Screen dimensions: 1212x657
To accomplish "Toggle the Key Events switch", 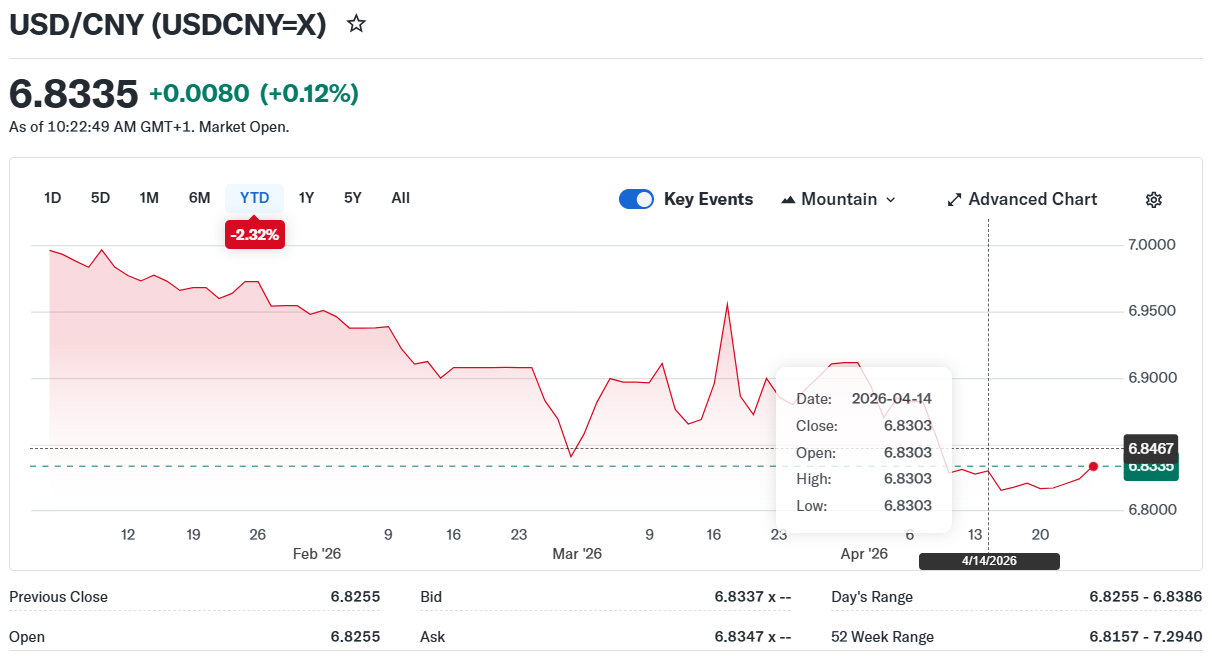I will (637, 199).
